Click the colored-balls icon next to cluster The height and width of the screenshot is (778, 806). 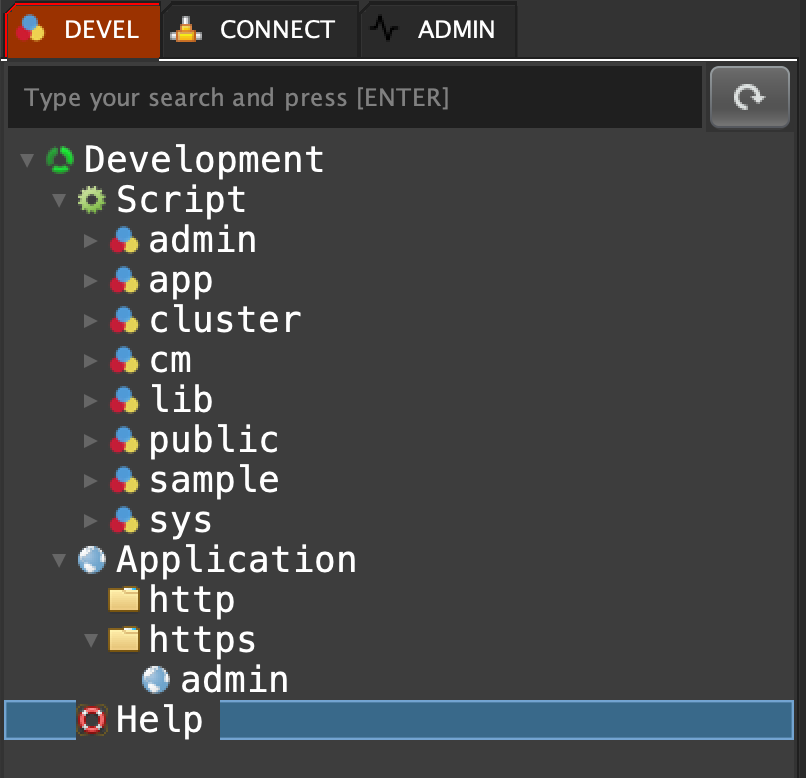click(124, 320)
